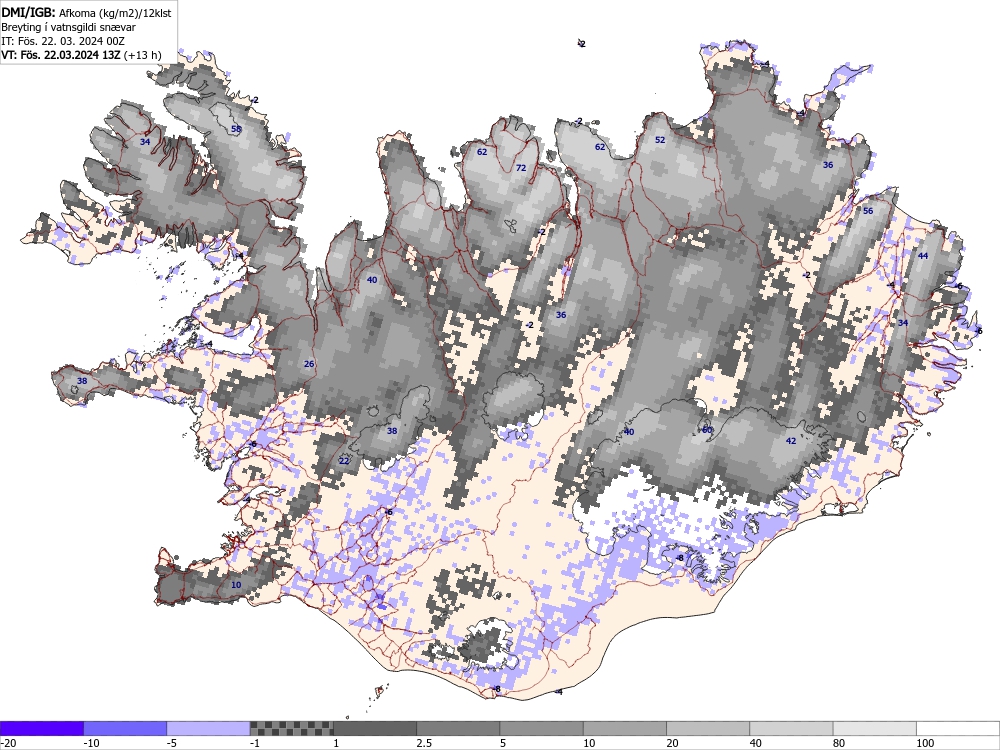Click the legend label '100'
Screen dimensions: 1000x750
tap(925, 743)
